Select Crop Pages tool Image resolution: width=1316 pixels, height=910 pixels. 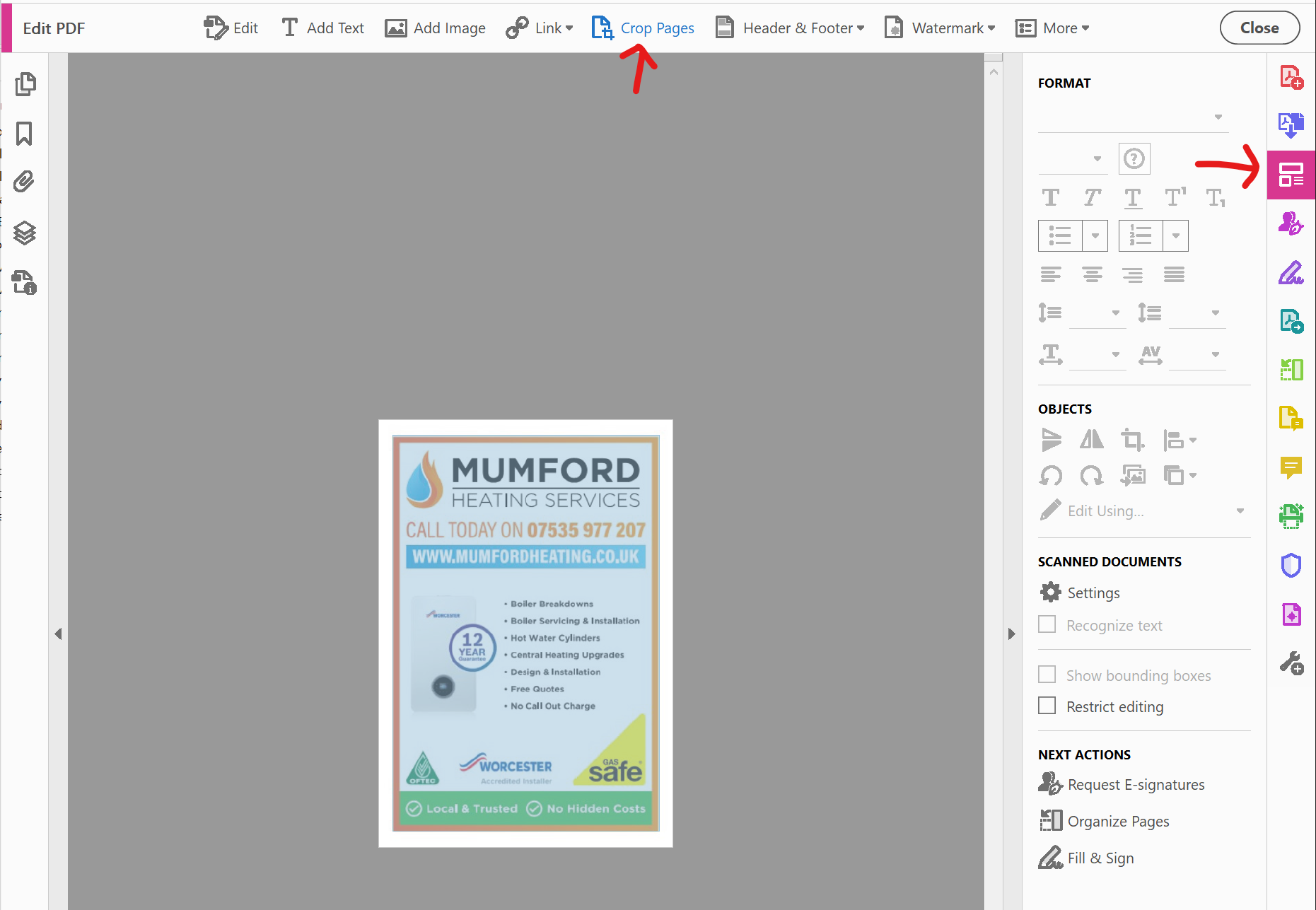(643, 28)
